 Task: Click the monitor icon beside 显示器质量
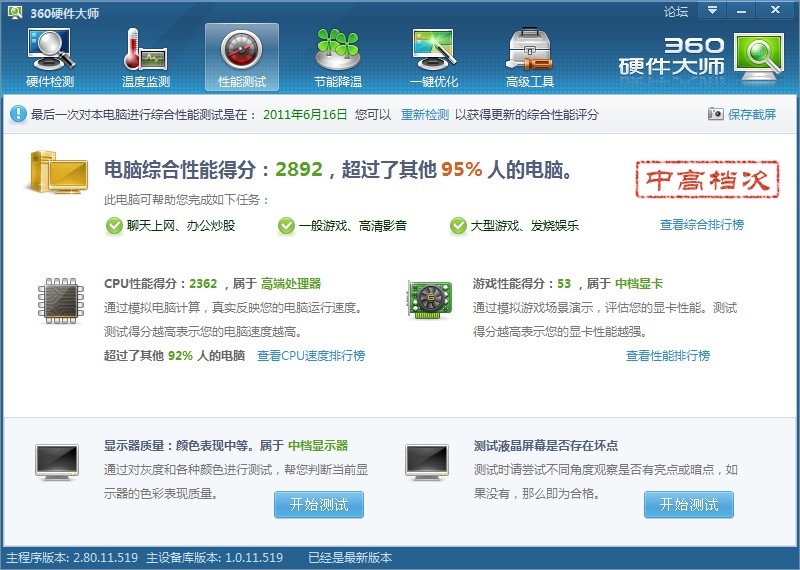pos(57,462)
